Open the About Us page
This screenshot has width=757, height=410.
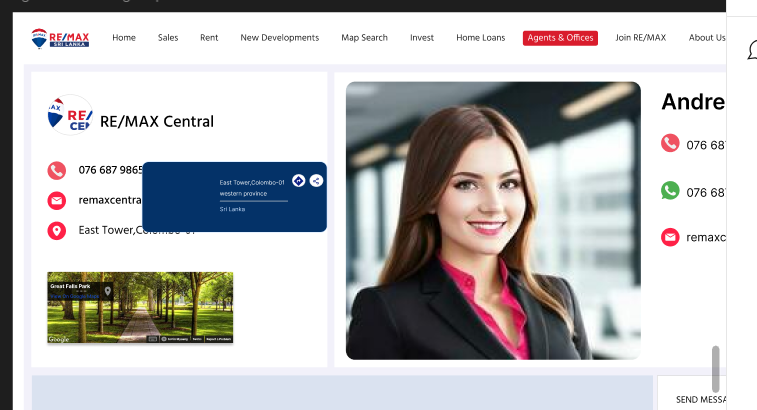pyautogui.click(x=707, y=38)
